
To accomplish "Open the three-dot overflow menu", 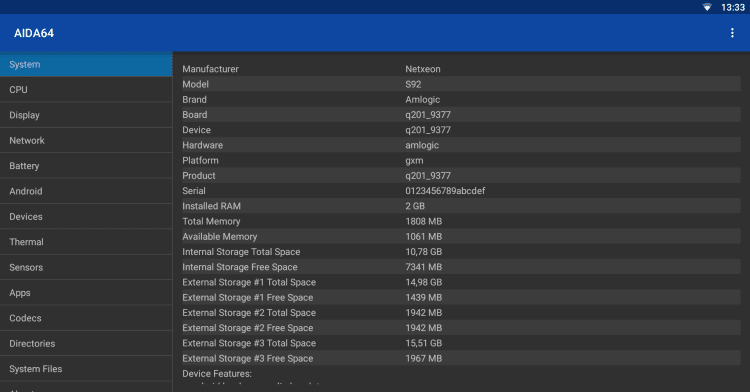I will [732, 33].
